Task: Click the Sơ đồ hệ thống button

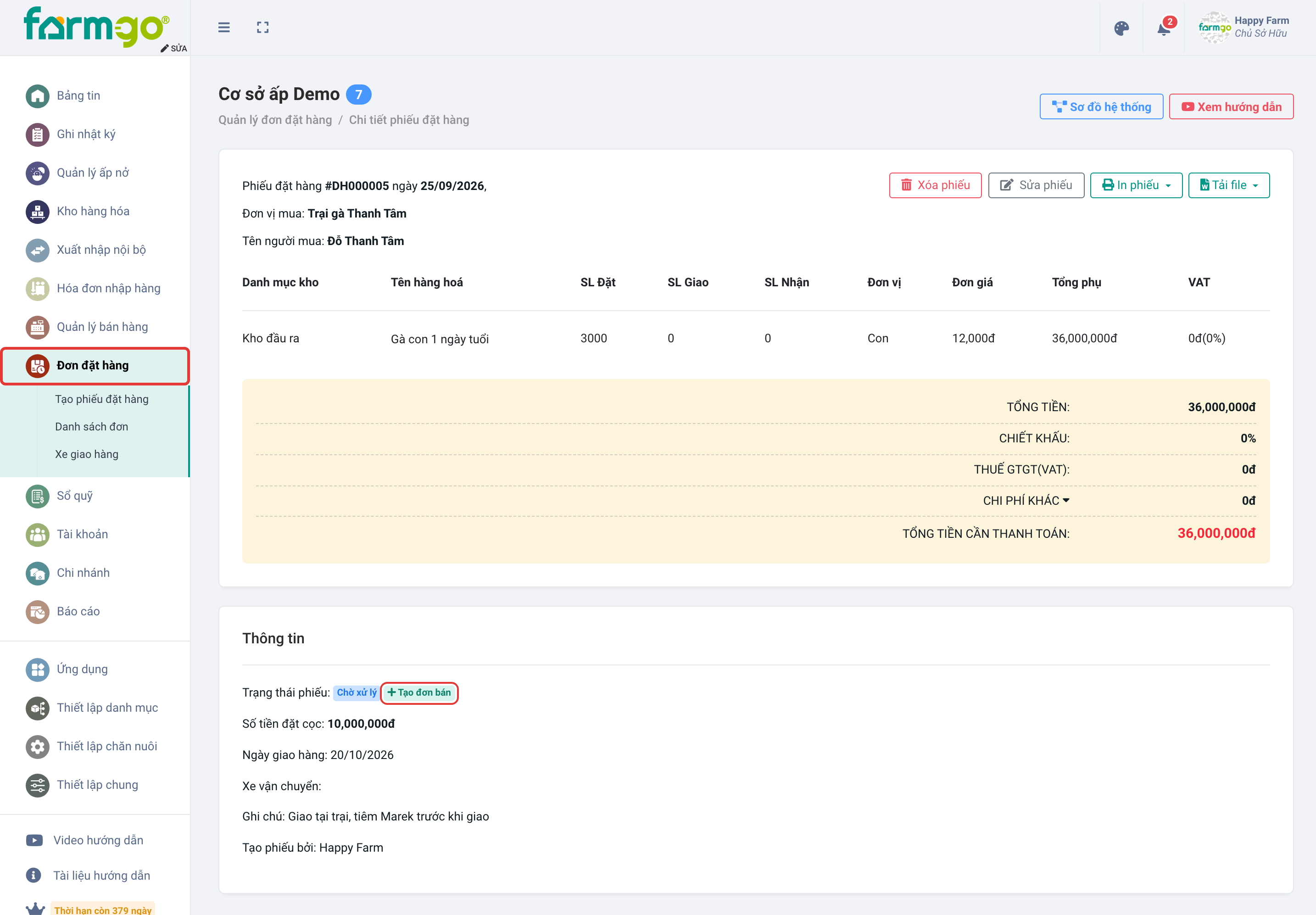Action: coord(1101,106)
